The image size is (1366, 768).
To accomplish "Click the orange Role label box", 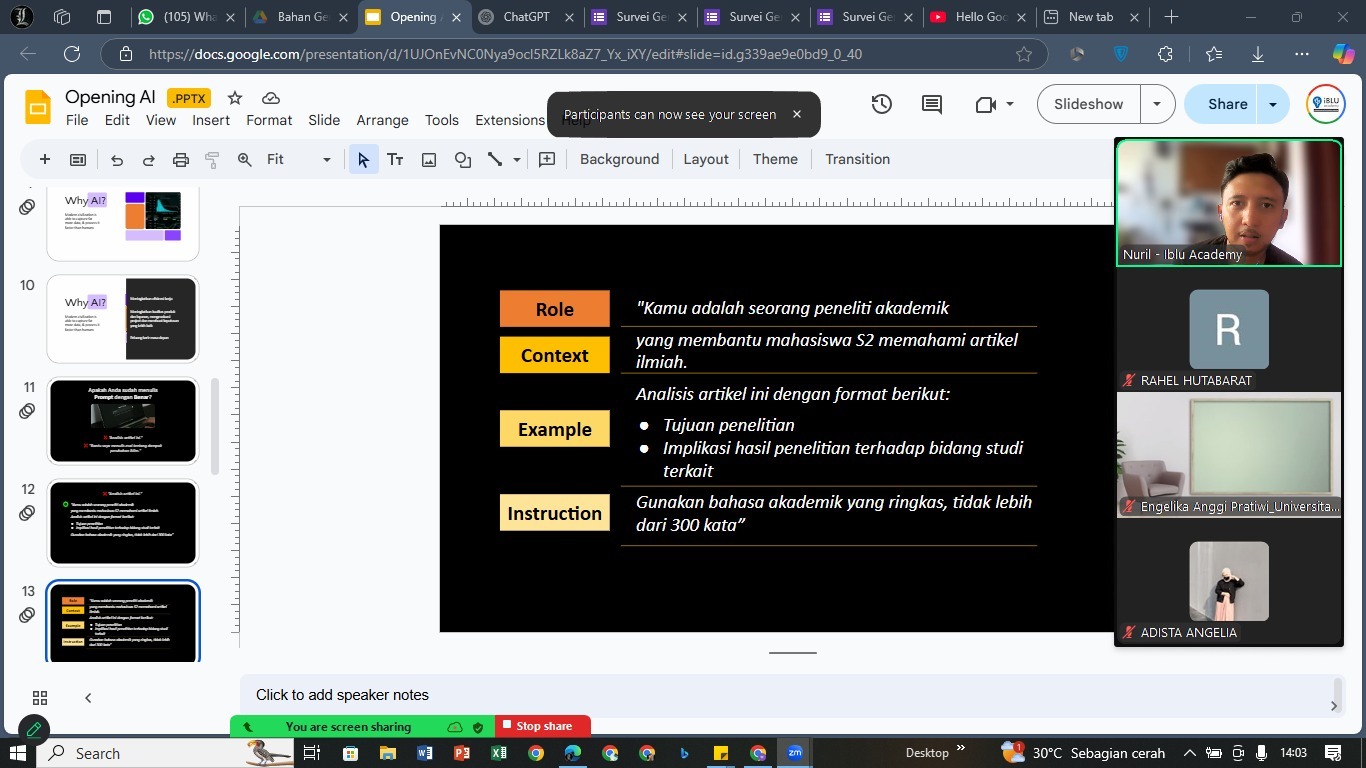I will pyautogui.click(x=554, y=309).
